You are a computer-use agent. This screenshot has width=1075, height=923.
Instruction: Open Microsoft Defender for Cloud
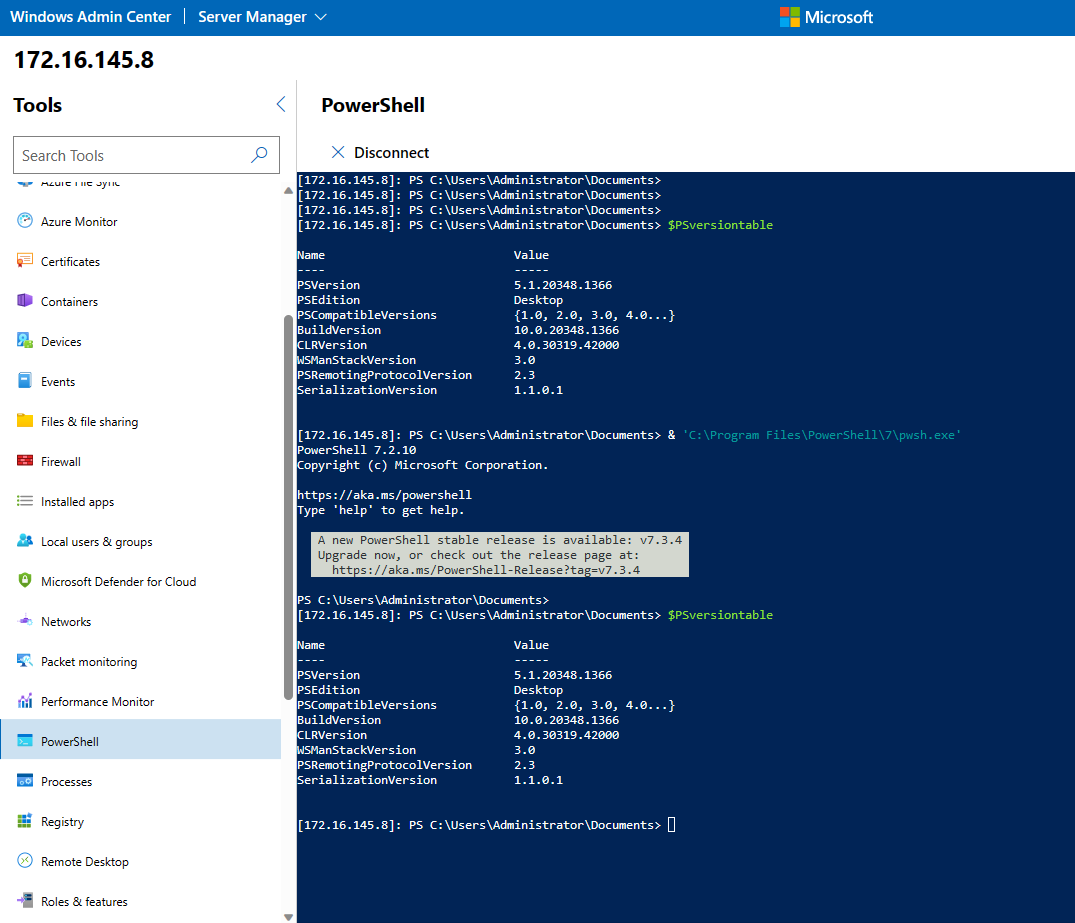pyautogui.click(x=119, y=581)
